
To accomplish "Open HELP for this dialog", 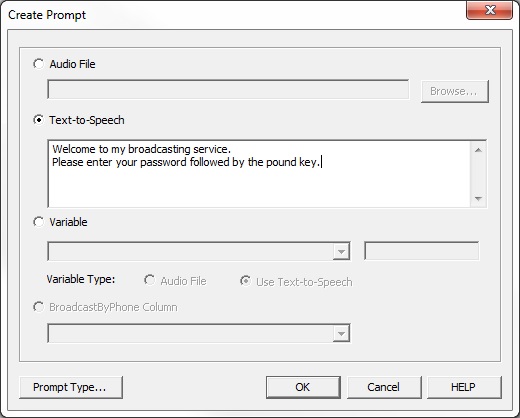I will click(x=464, y=387).
